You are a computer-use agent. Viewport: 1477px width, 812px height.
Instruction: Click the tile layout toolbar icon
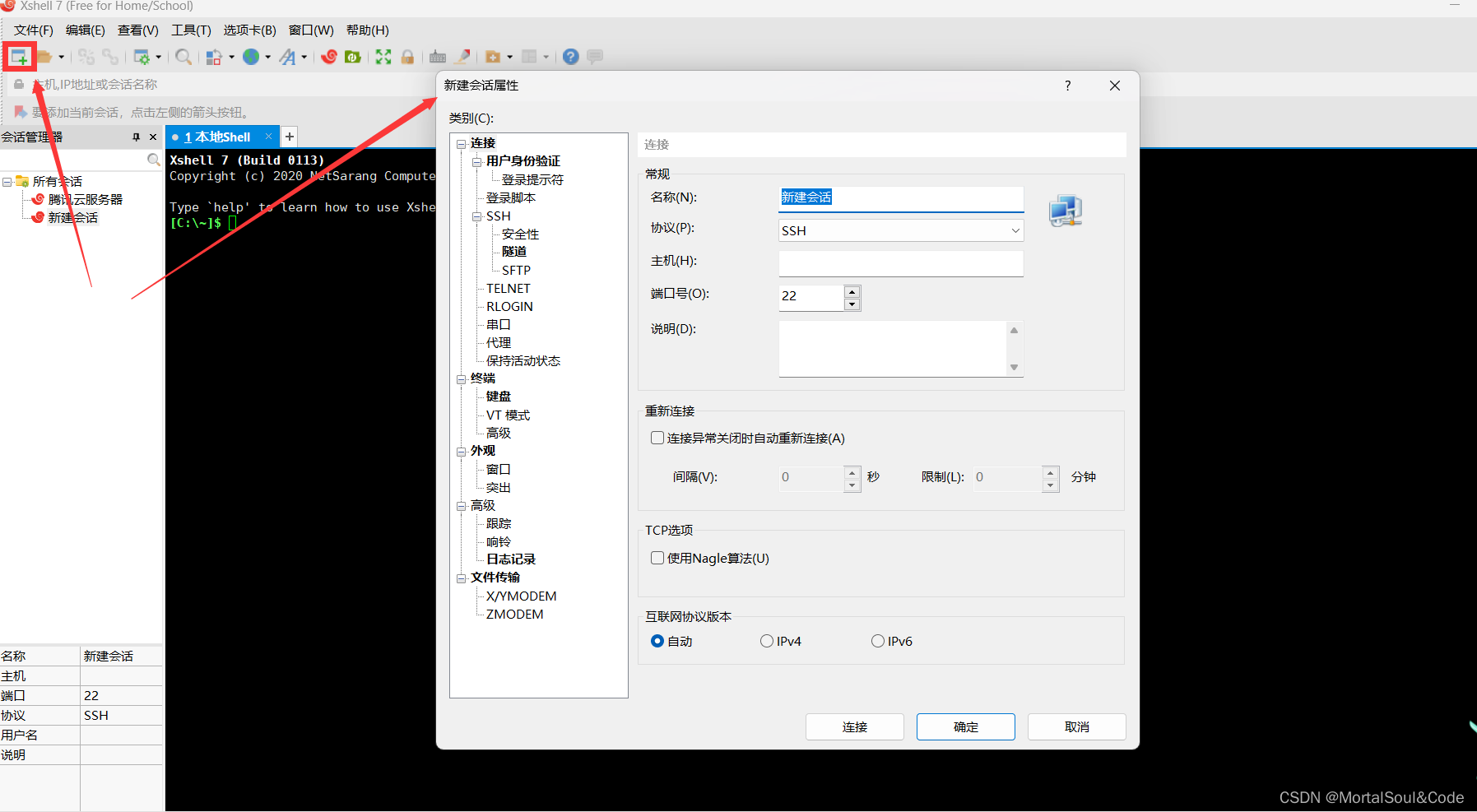click(529, 57)
